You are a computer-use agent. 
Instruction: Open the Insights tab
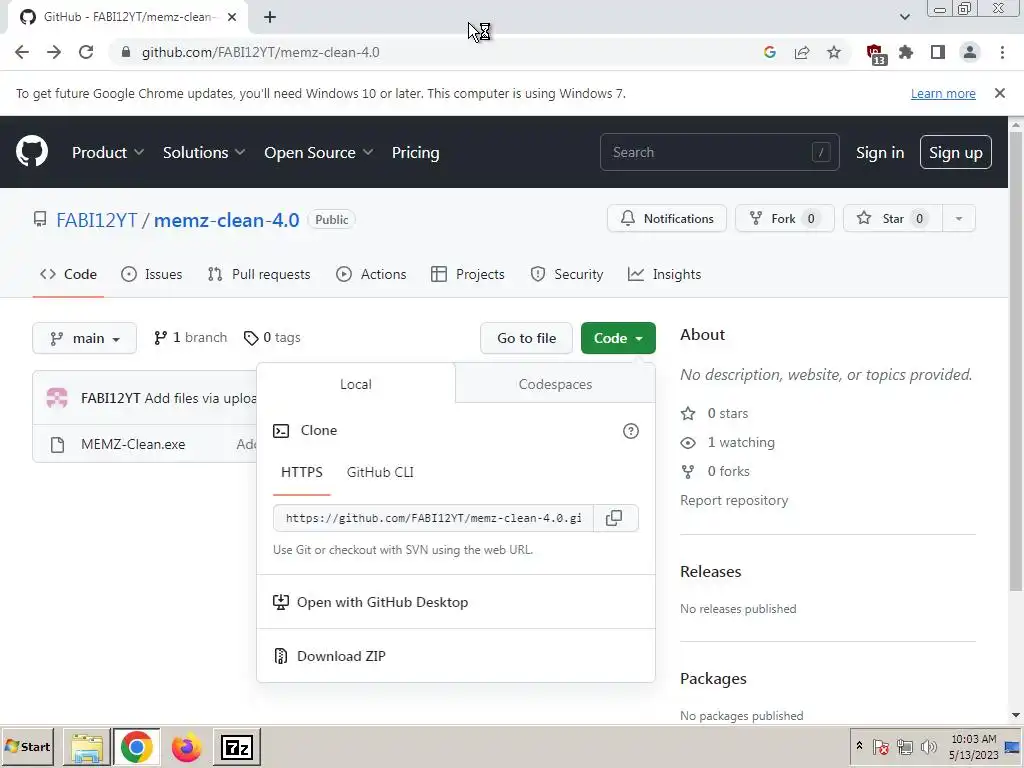[664, 274]
